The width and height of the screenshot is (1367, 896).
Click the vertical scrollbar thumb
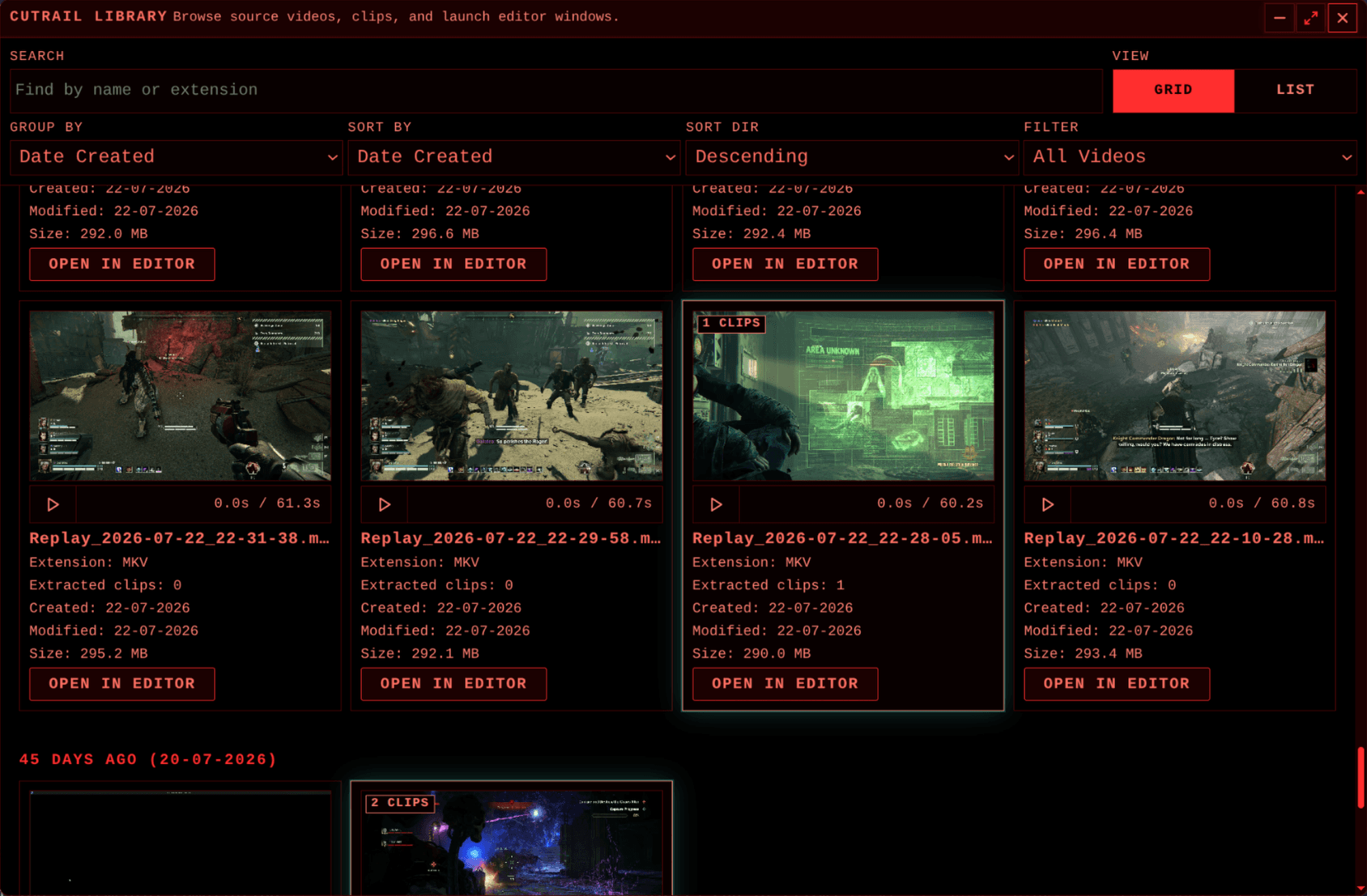1361,778
